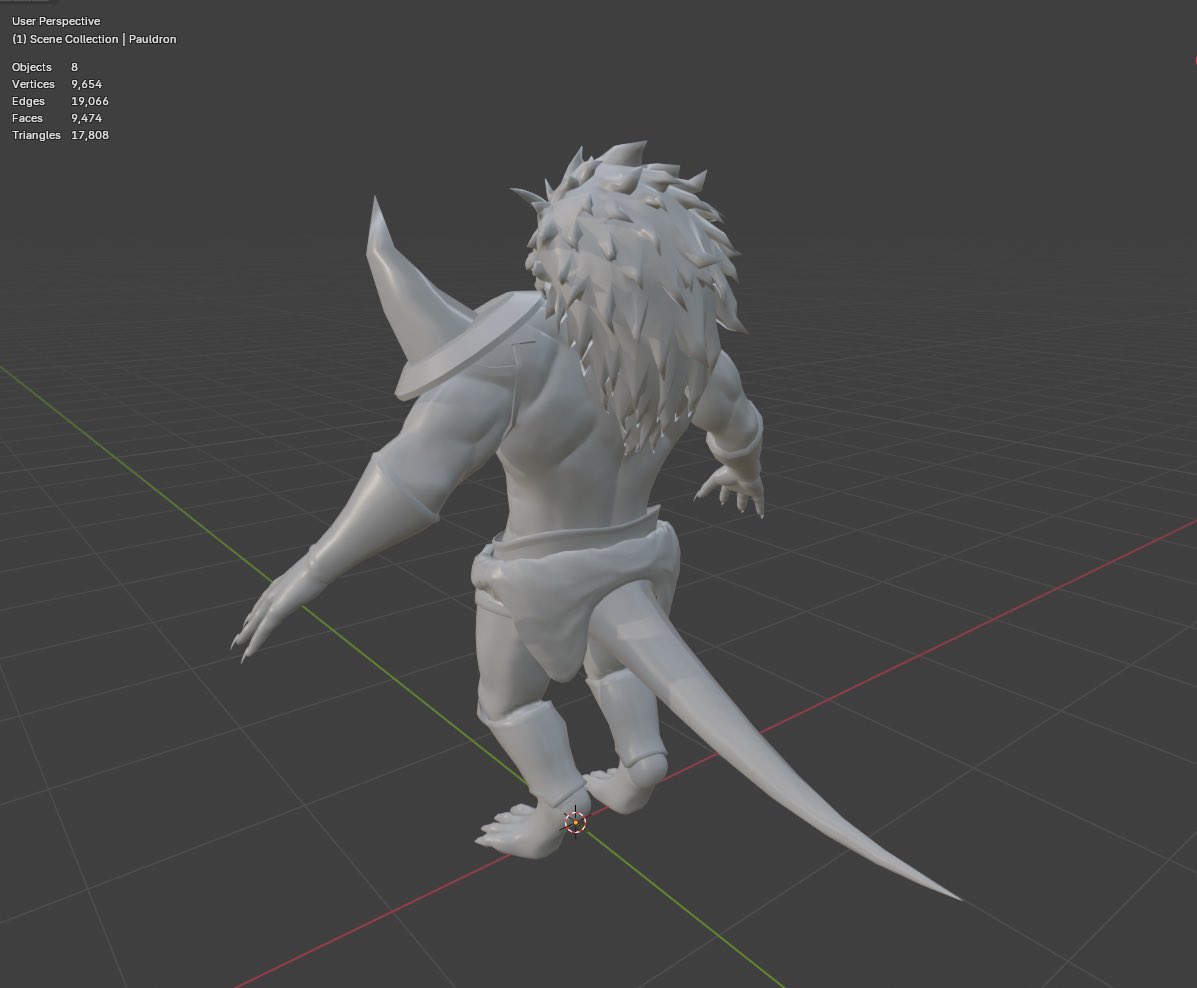Click the 3D cursor at the character's feet
Screen dimensions: 1197x988
[575, 822]
